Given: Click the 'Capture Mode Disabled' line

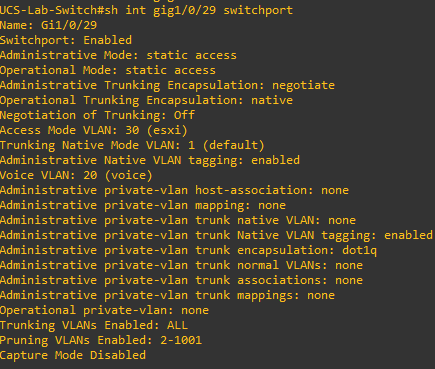Looking at the screenshot, I should point(73,355).
